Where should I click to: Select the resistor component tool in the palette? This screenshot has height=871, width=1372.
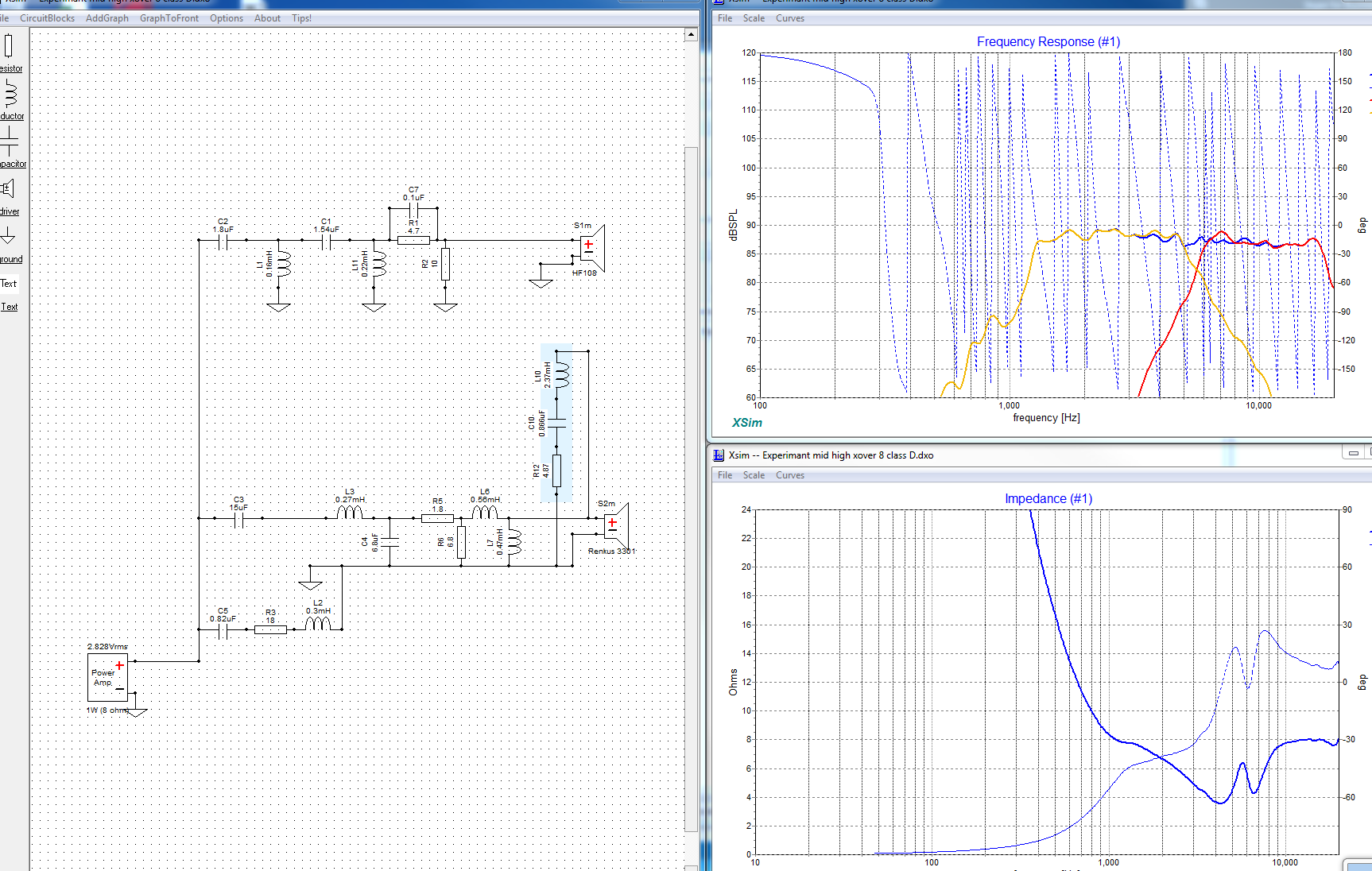click(x=10, y=52)
